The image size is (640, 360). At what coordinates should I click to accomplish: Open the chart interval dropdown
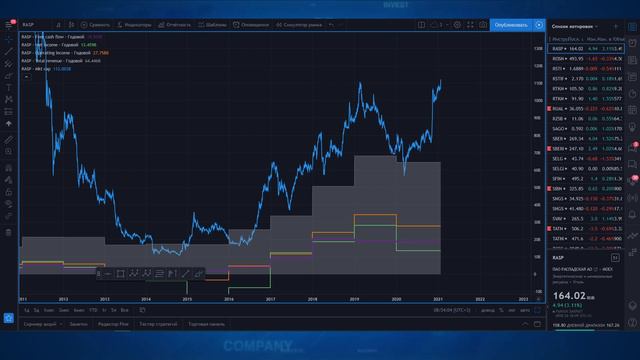(x=58, y=25)
